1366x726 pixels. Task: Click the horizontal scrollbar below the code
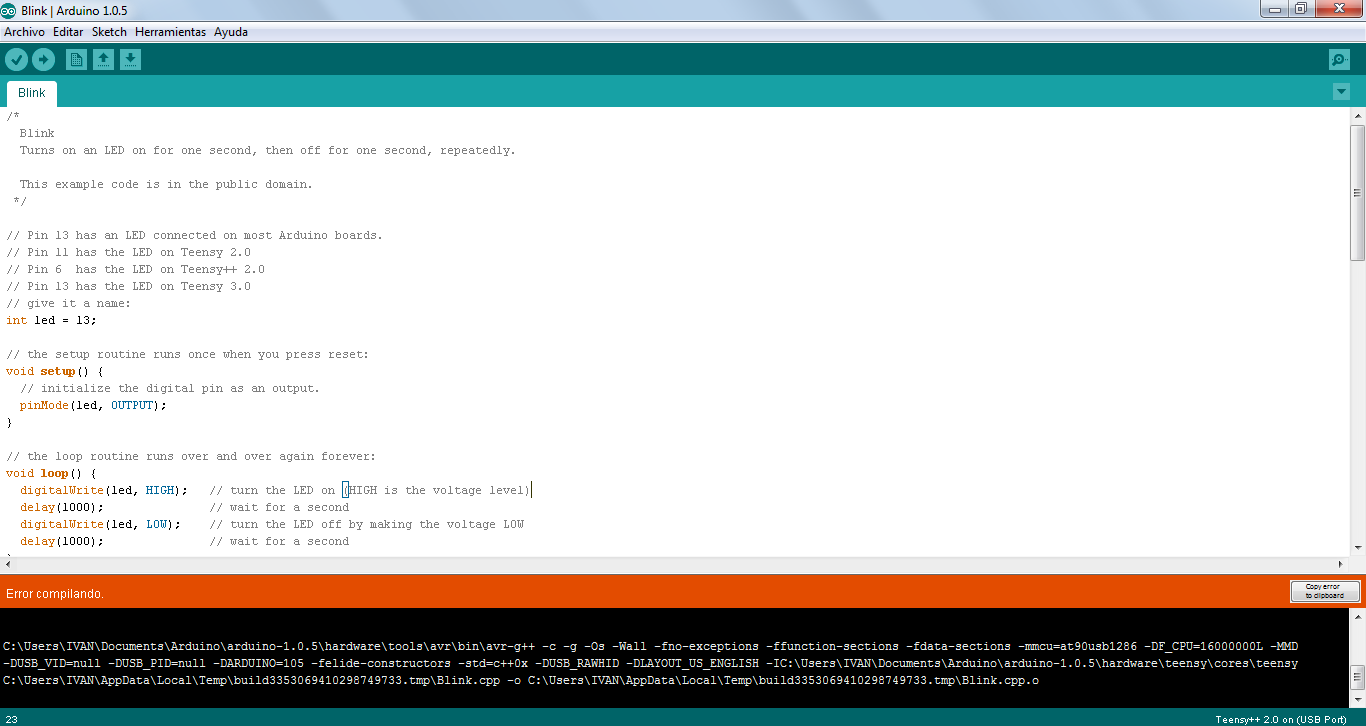pyautogui.click(x=680, y=563)
